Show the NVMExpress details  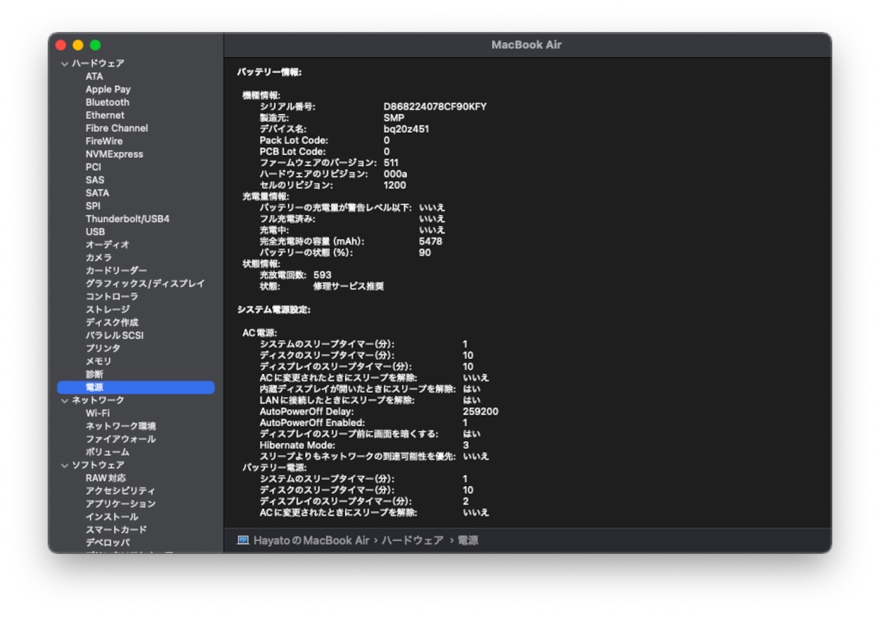pyautogui.click(x=113, y=154)
